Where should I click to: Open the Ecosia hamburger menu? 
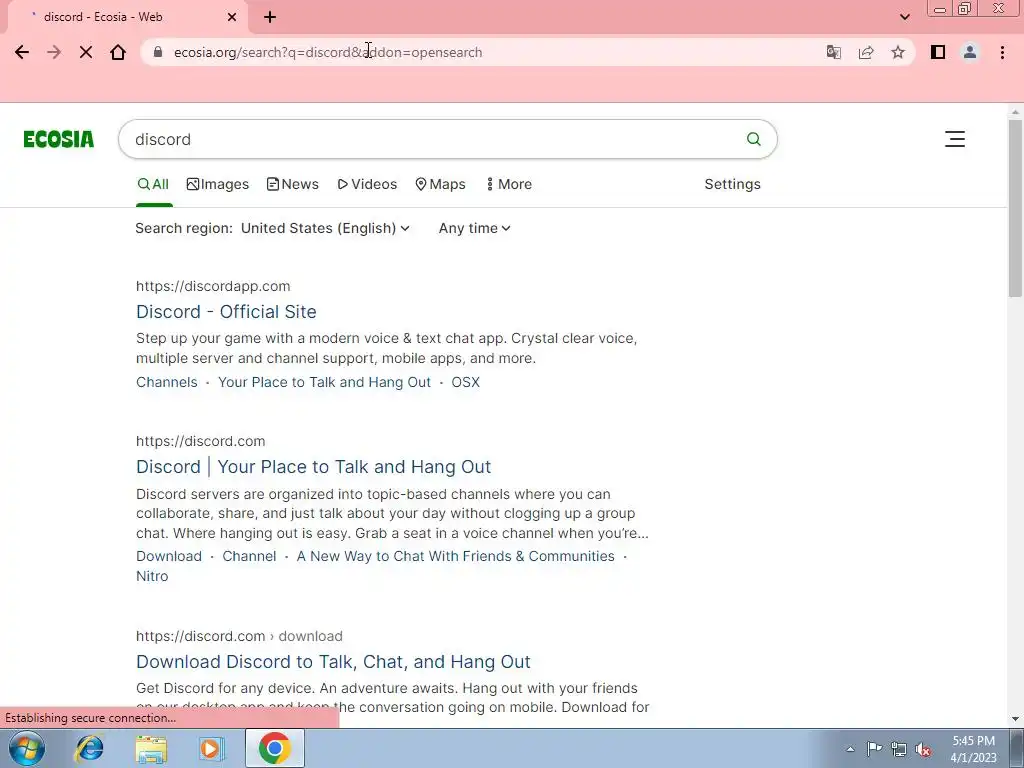pyautogui.click(x=955, y=138)
